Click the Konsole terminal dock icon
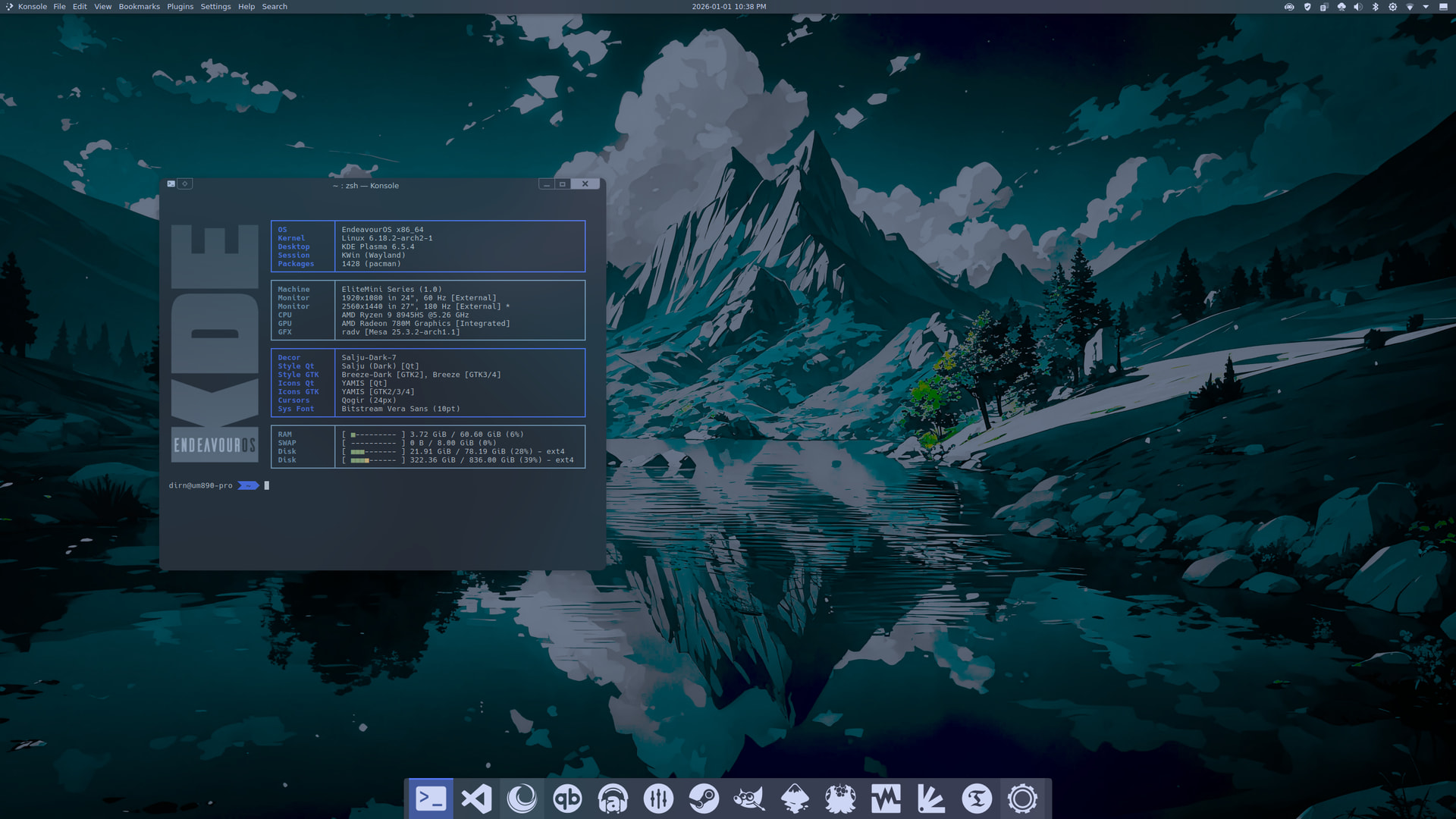 [x=431, y=799]
